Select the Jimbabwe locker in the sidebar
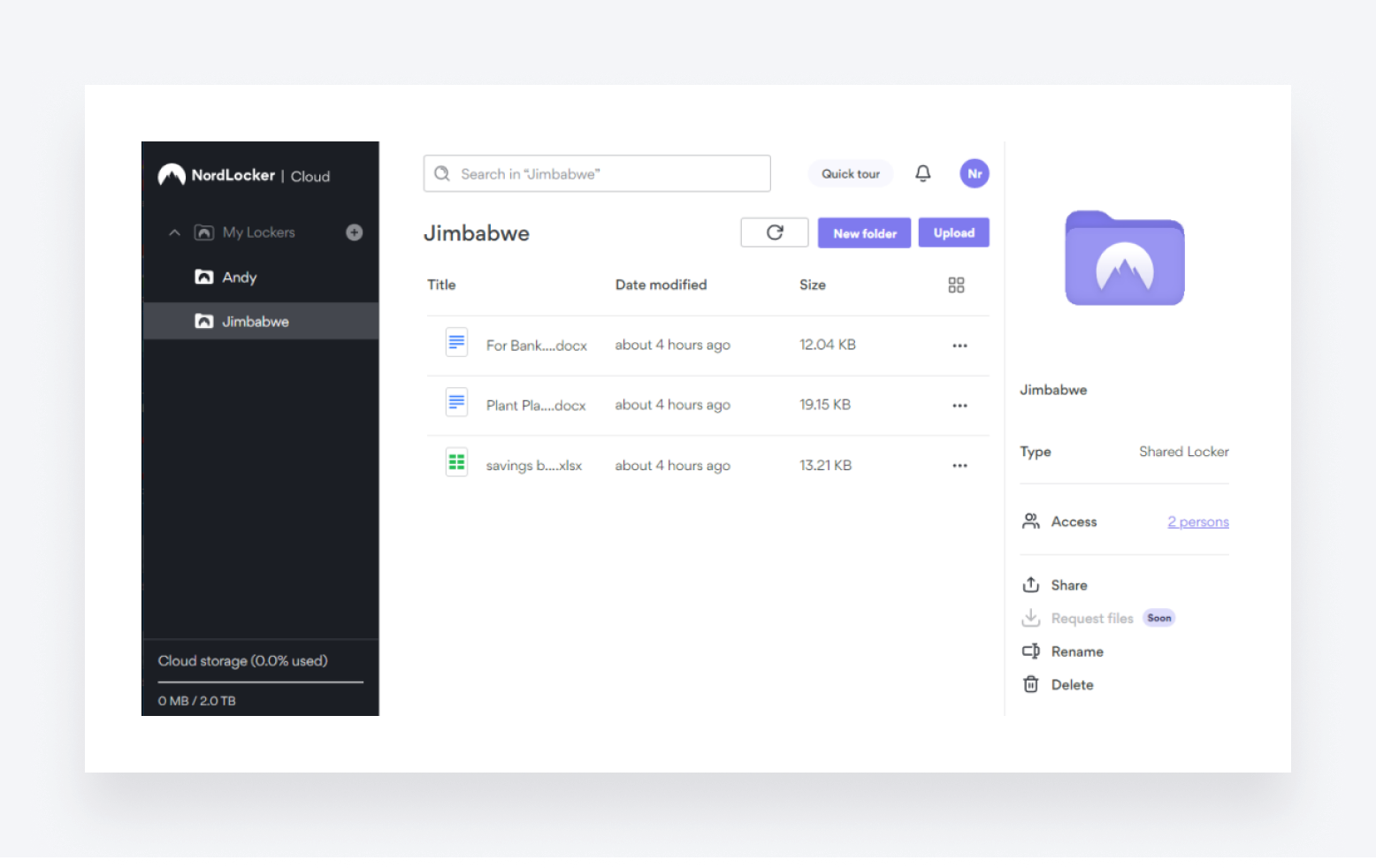 tap(255, 321)
